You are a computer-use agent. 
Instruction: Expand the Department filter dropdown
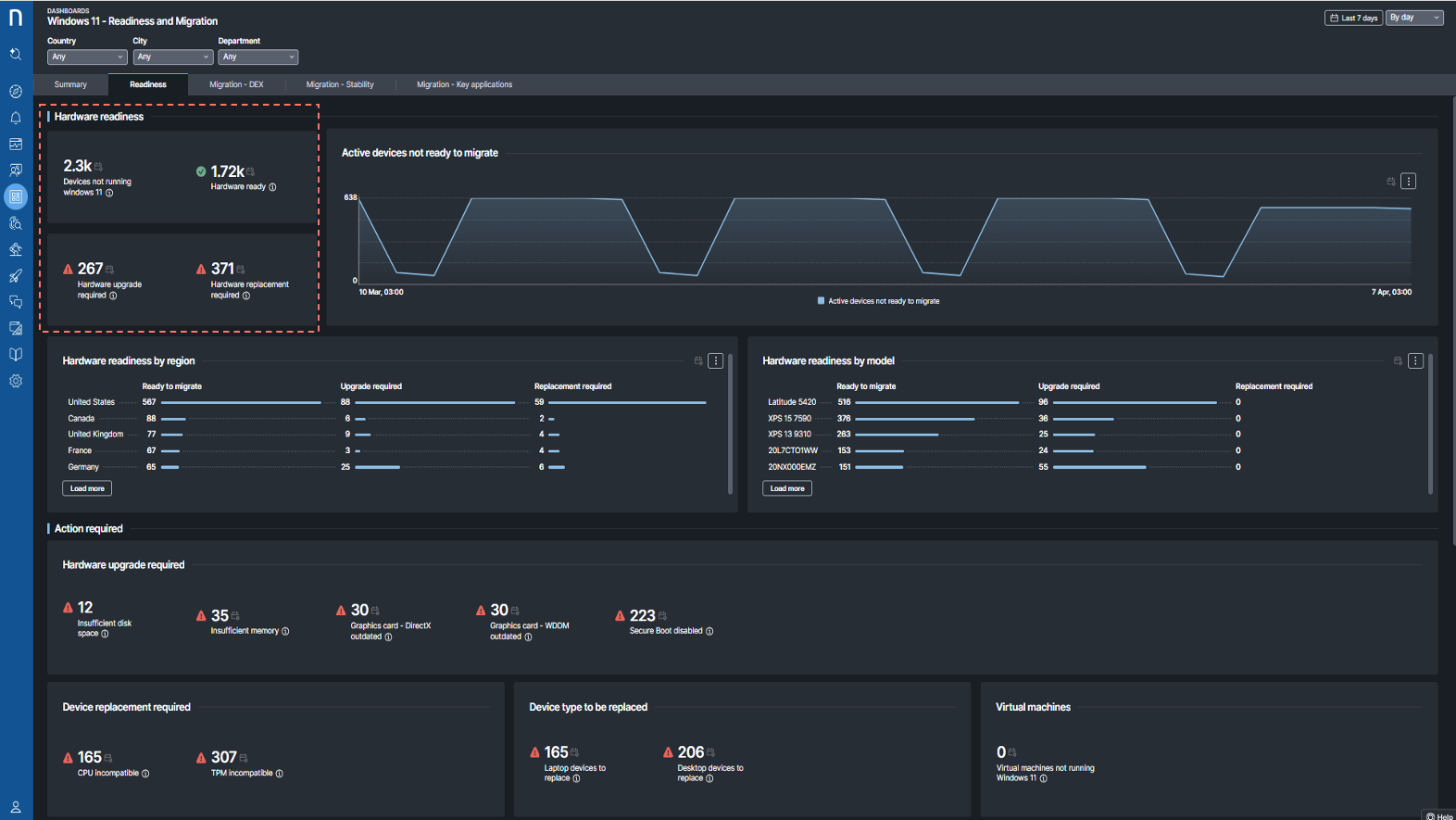tap(257, 57)
